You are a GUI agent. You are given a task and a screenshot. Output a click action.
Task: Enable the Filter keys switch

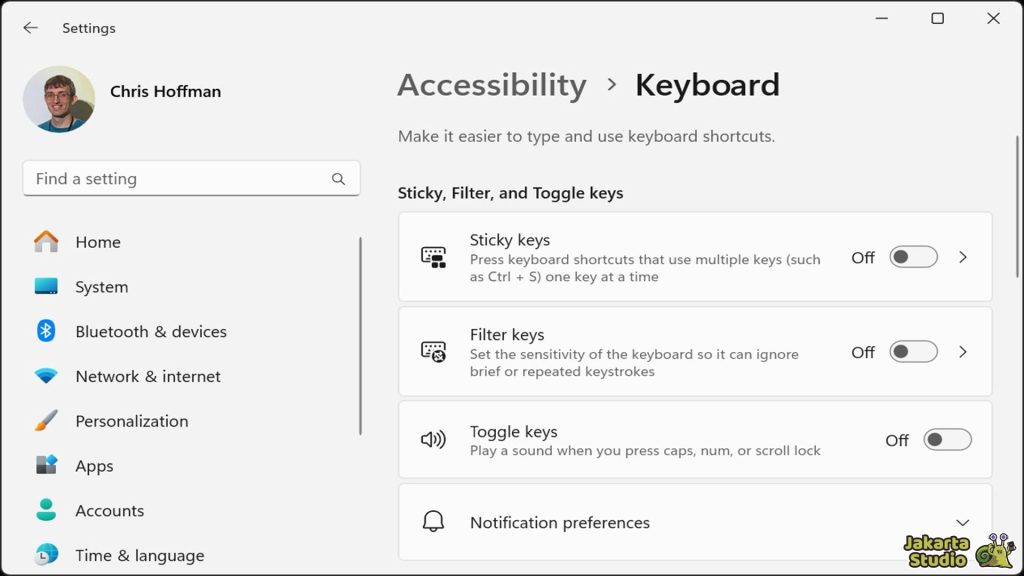coord(914,352)
